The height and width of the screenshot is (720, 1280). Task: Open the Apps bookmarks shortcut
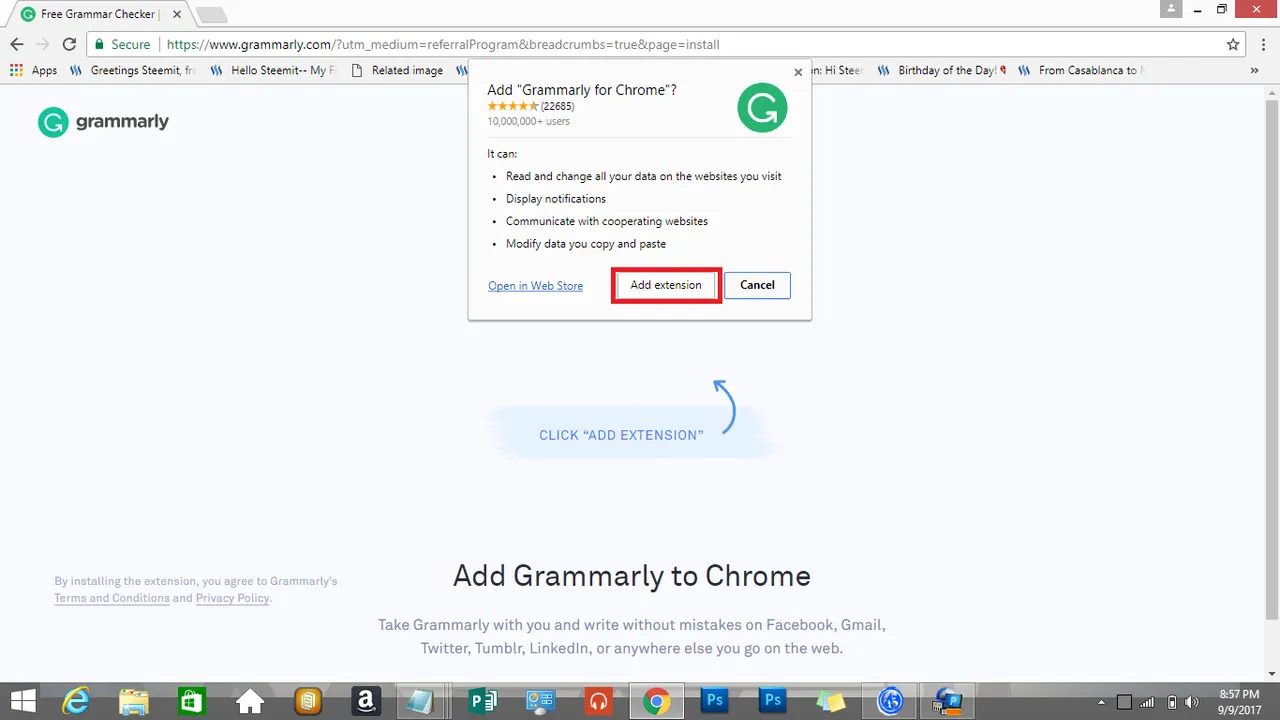33,71
